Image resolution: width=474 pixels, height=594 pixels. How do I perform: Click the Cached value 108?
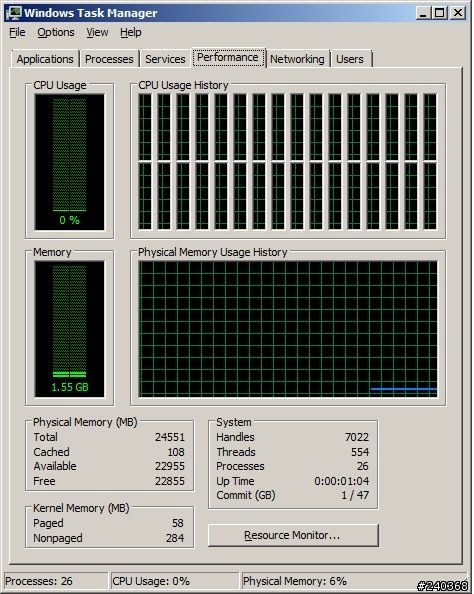(x=176, y=452)
